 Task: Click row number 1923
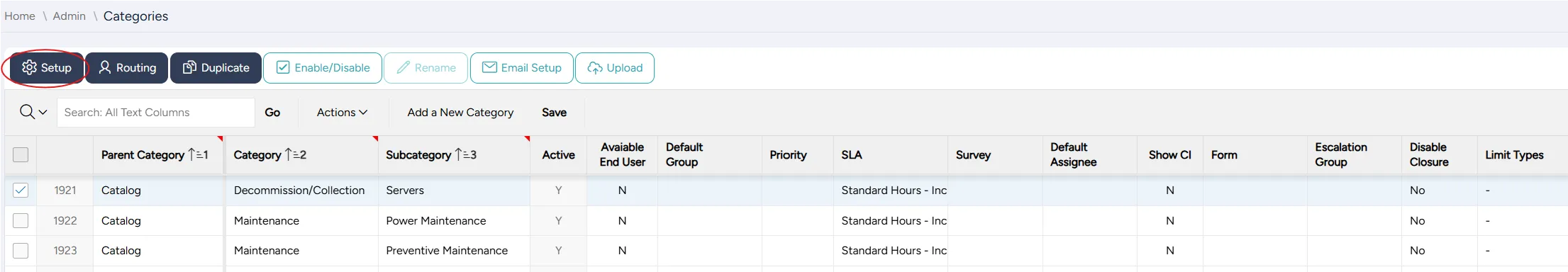point(65,250)
